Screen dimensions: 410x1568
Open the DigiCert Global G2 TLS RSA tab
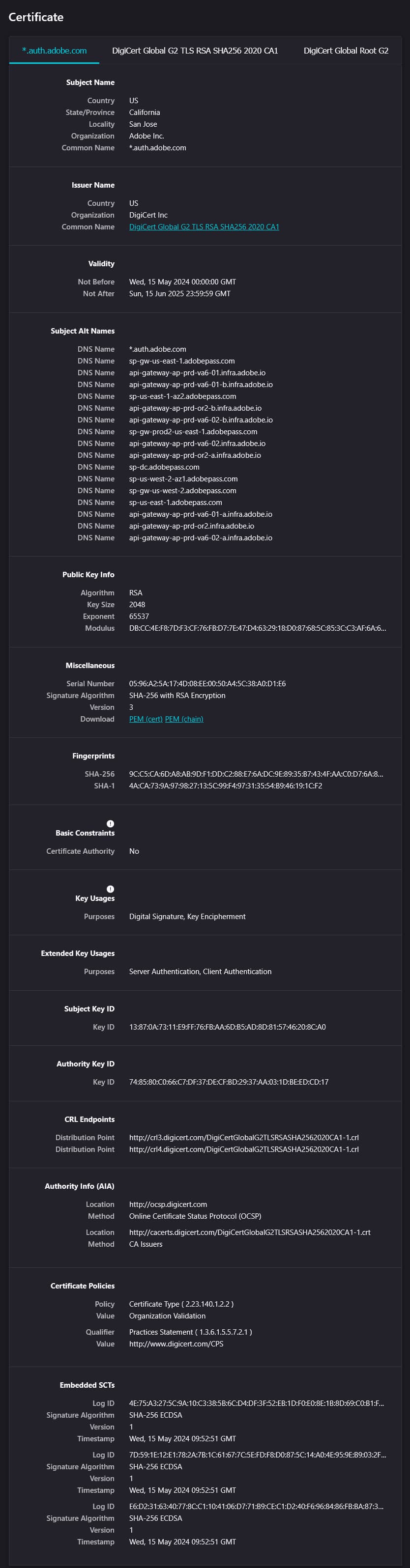tap(195, 51)
